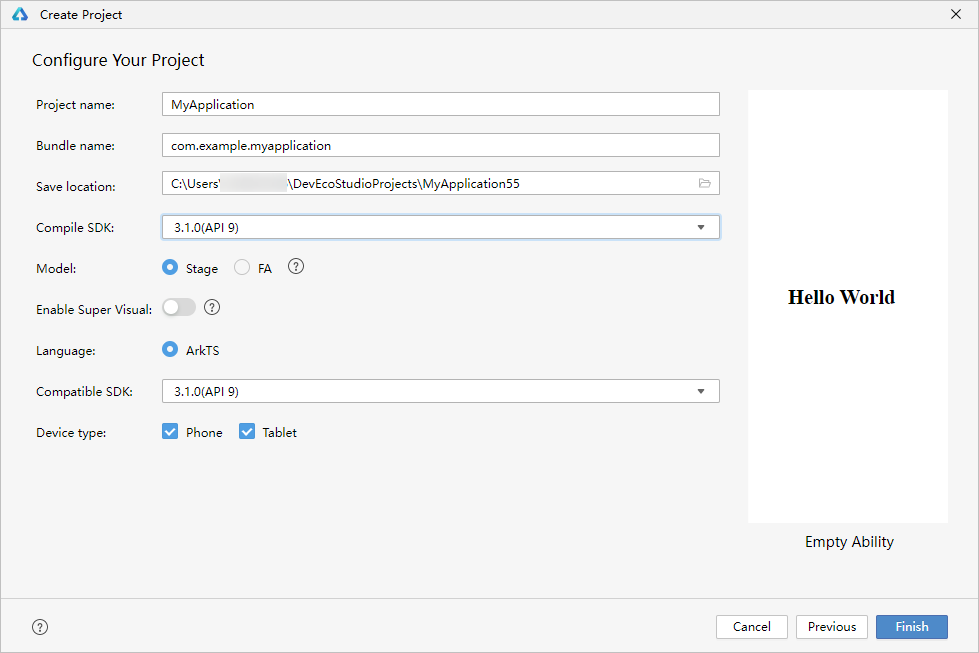Open the Save location folder browser
Image resolution: width=979 pixels, height=653 pixels.
tap(704, 183)
